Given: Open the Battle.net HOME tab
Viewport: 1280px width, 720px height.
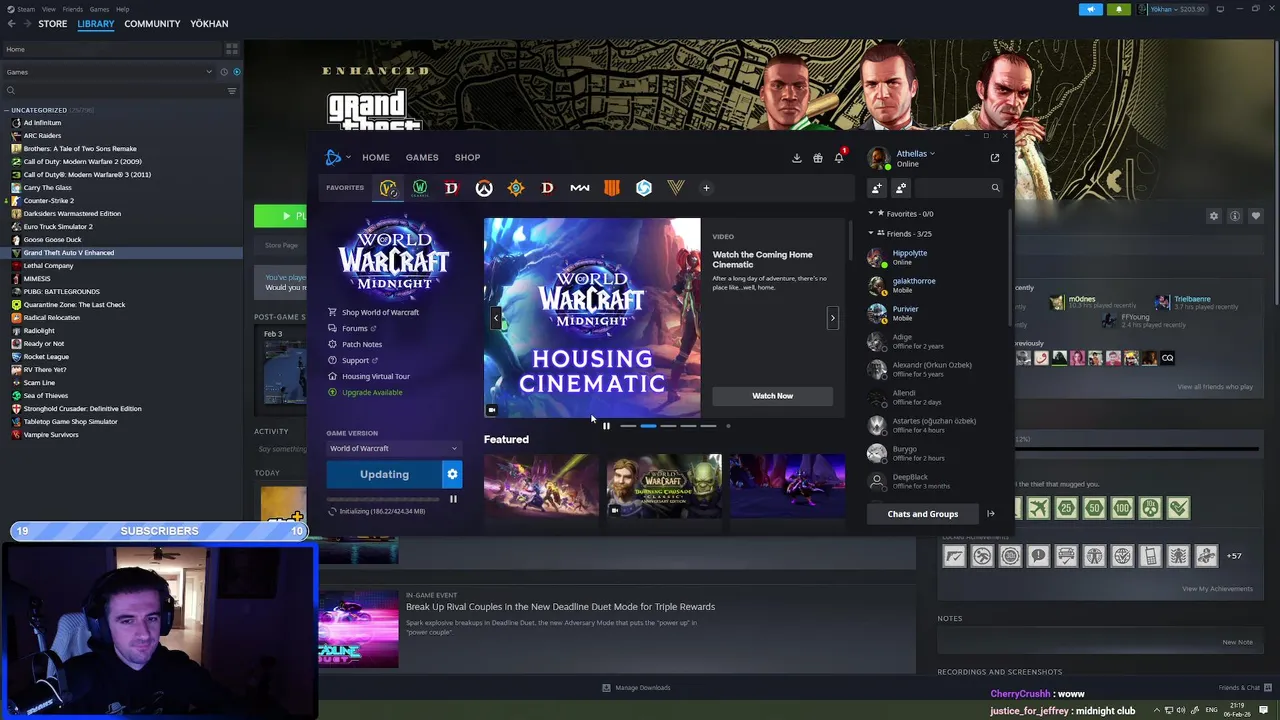Looking at the screenshot, I should (376, 157).
